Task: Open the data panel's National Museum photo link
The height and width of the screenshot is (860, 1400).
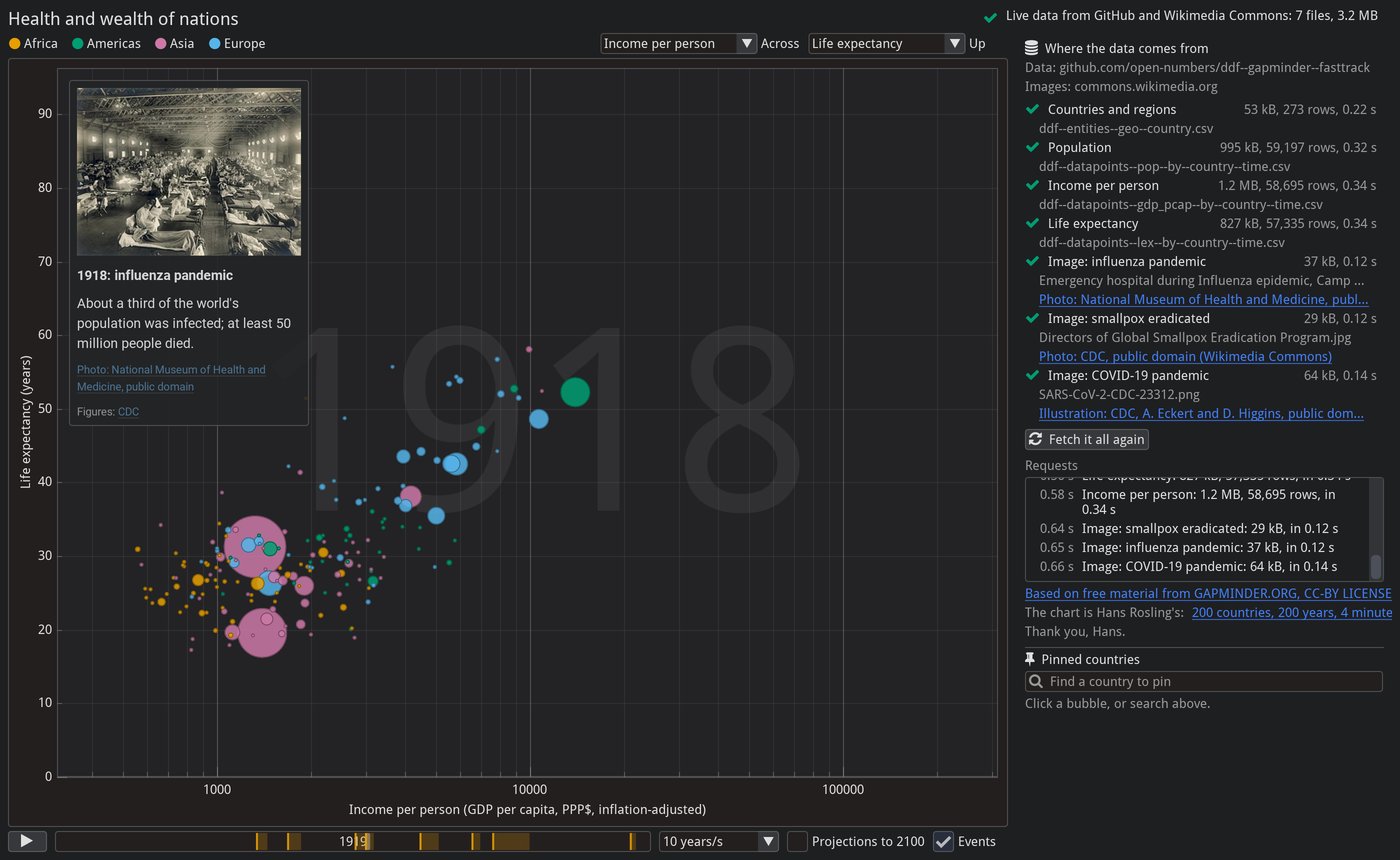Action: [1204, 299]
